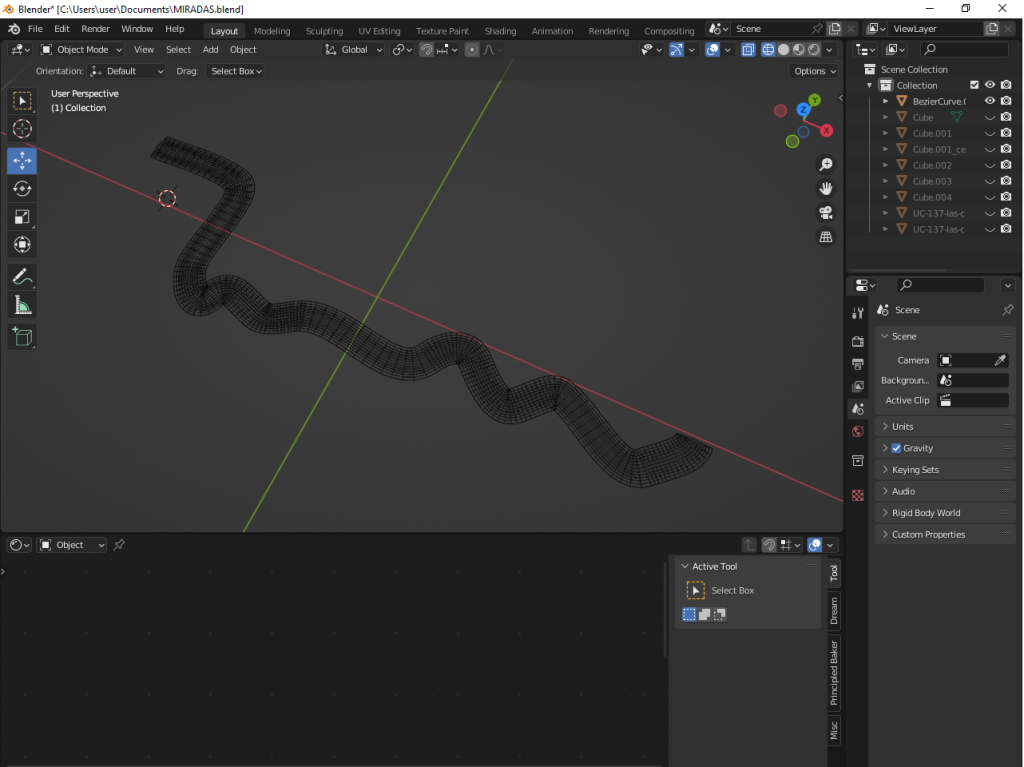The image size is (1024, 767).
Task: Open the Select Box drag dropdown
Action: pyautogui.click(x=236, y=71)
